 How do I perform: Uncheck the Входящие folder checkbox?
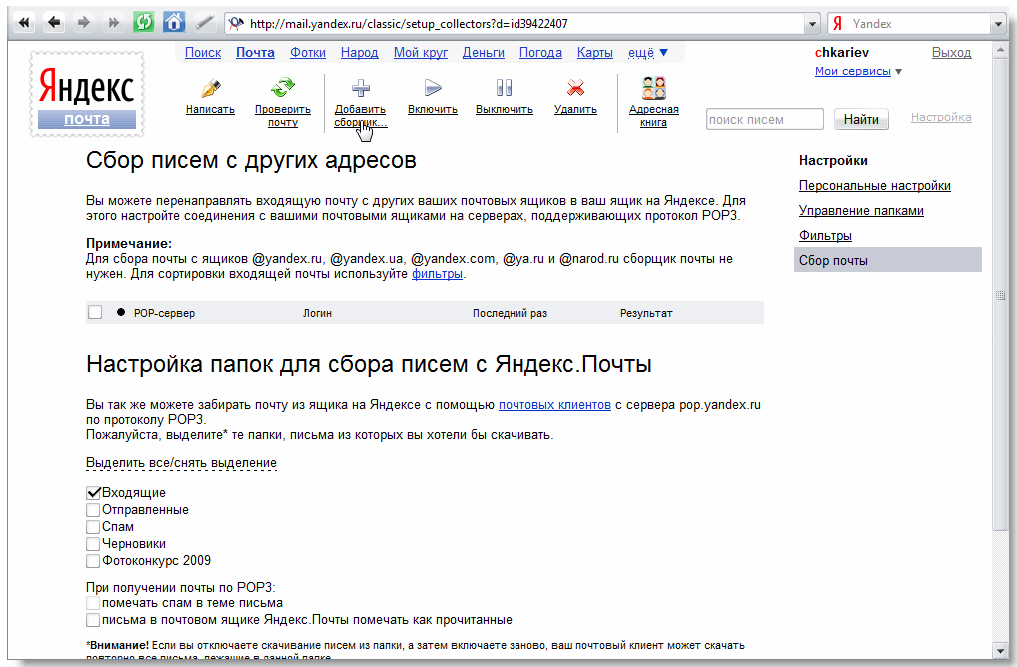[x=94, y=493]
